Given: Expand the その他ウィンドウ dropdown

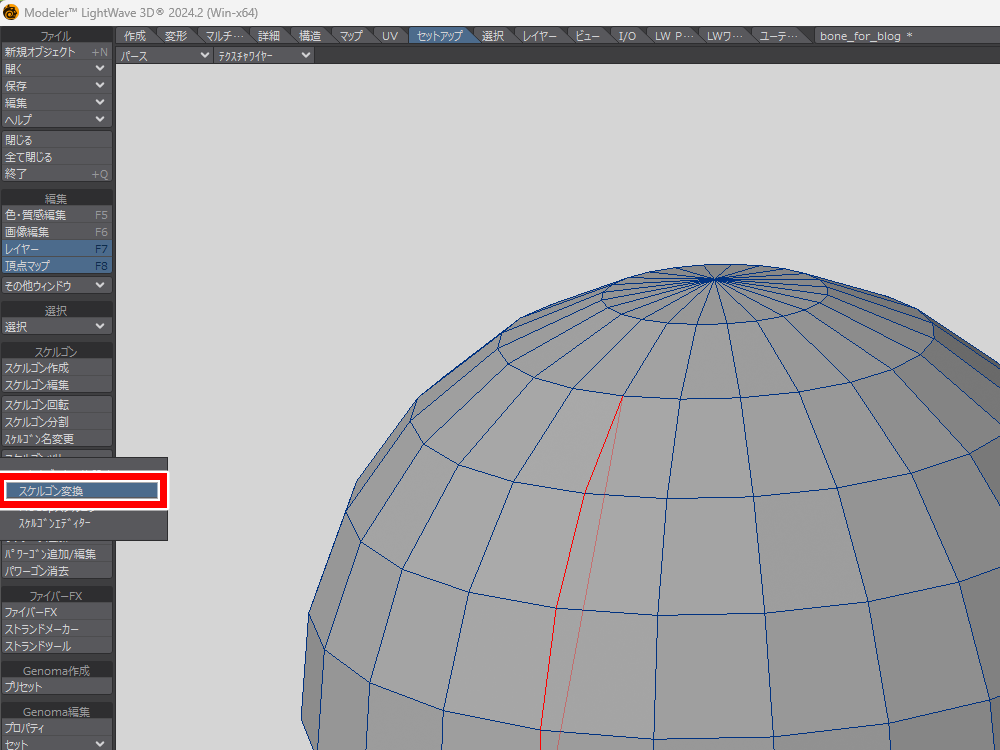Looking at the screenshot, I should (x=56, y=286).
